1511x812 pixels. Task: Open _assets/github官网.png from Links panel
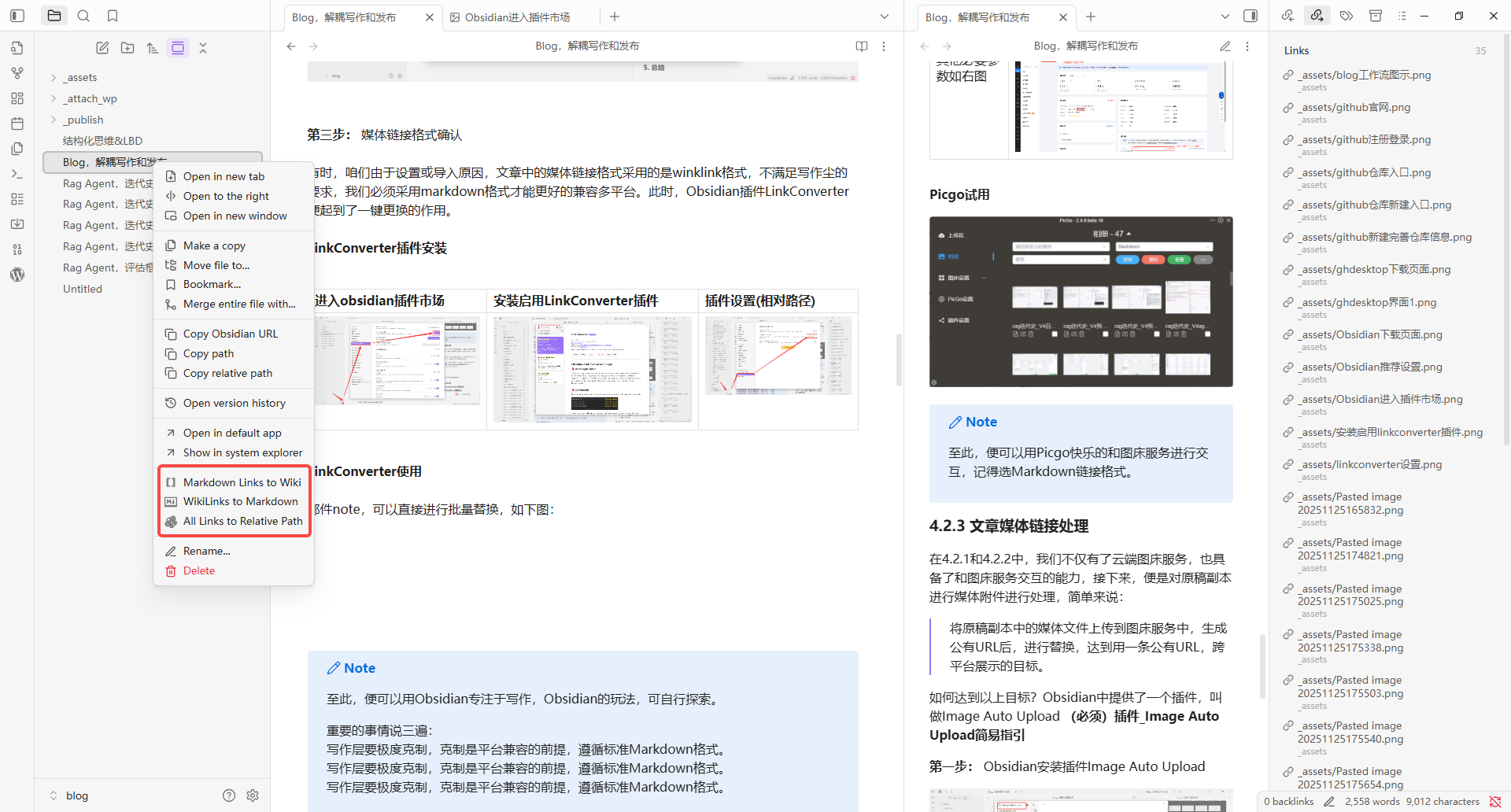coord(1354,107)
